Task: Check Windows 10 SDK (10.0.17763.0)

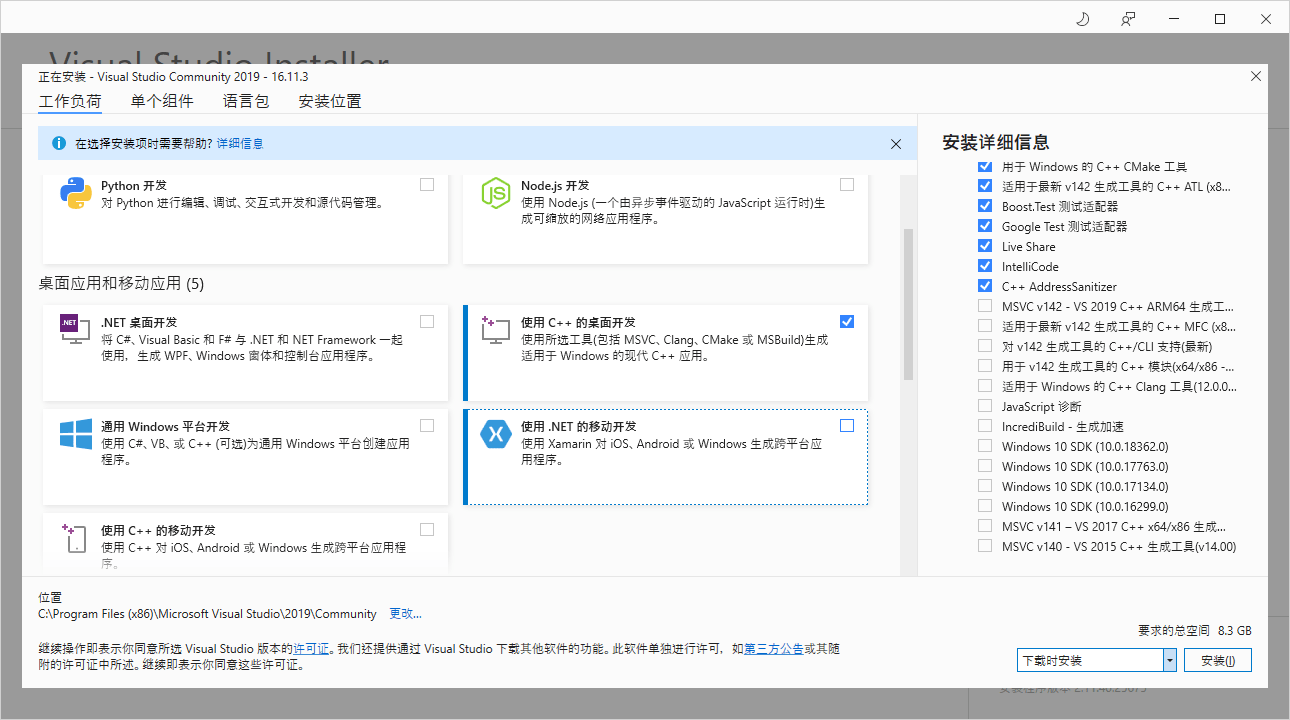Action: 985,466
